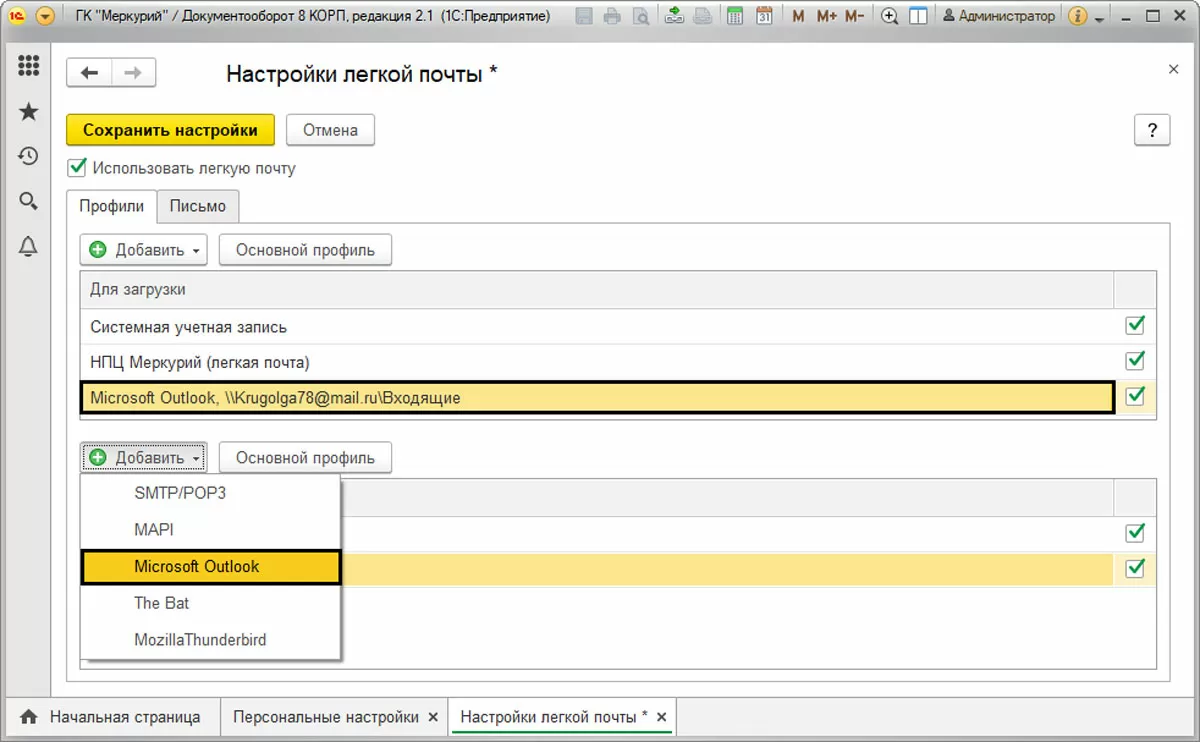
Task: Open the sidebar search magnifier
Action: pyautogui.click(x=28, y=201)
